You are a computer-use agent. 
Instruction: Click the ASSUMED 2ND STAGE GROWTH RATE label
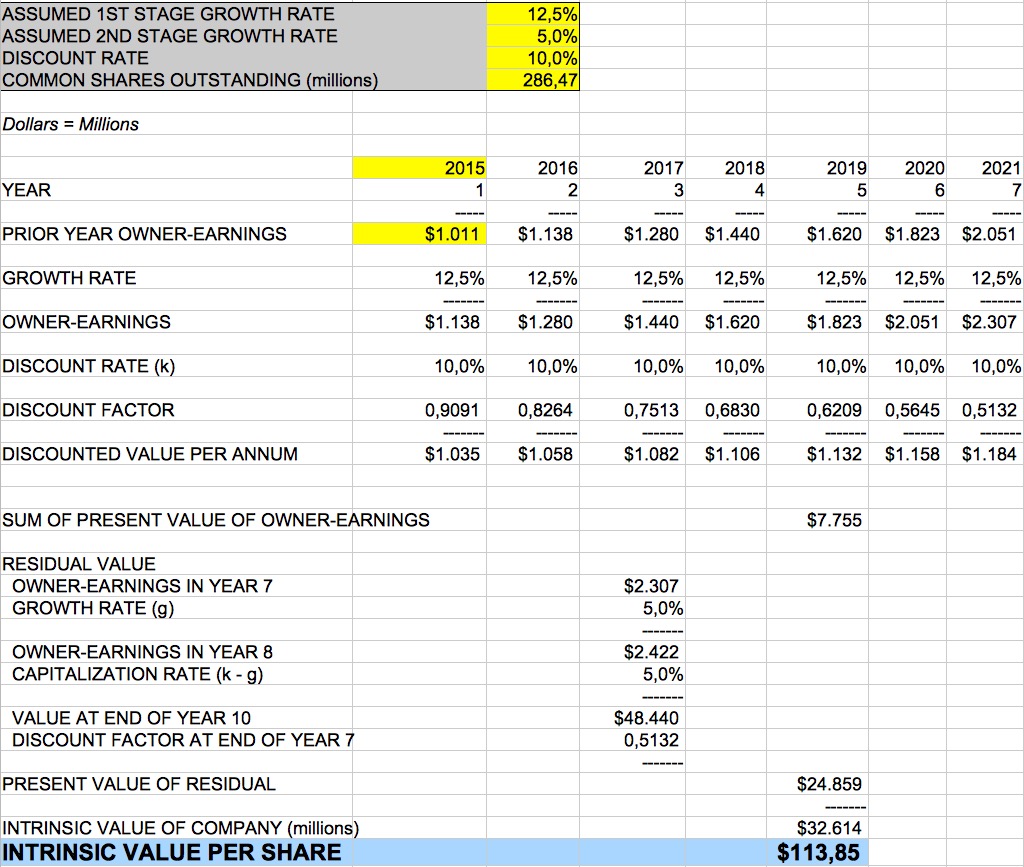170,36
